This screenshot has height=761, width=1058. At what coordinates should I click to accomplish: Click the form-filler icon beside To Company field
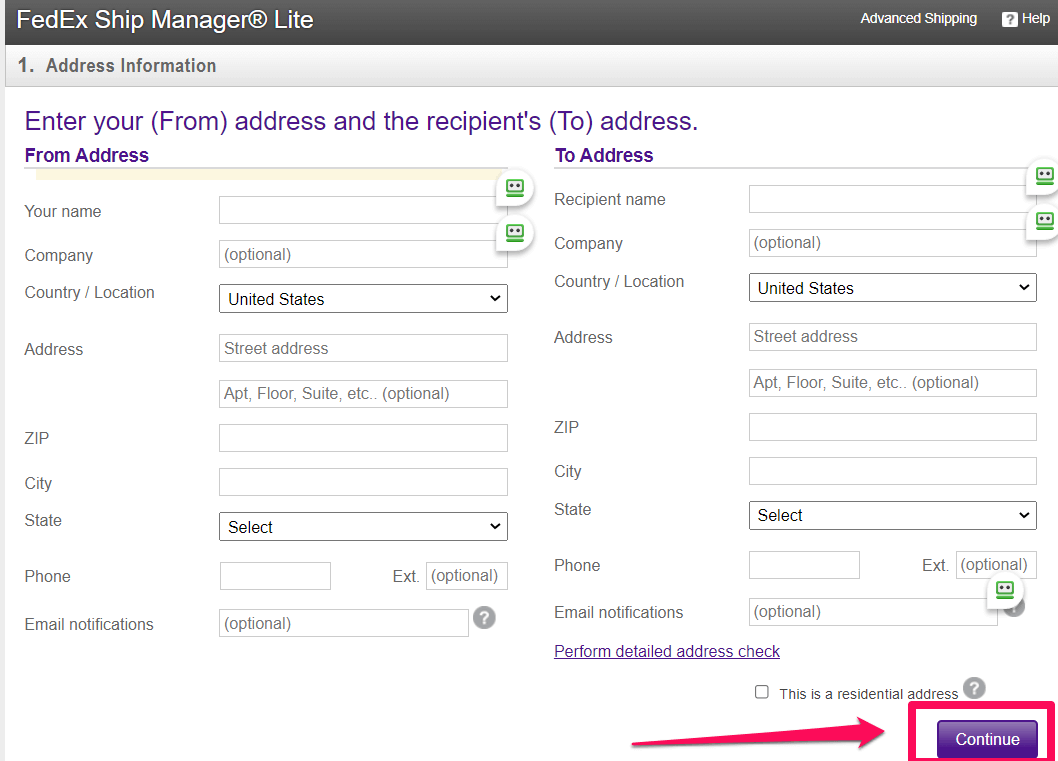click(1043, 221)
